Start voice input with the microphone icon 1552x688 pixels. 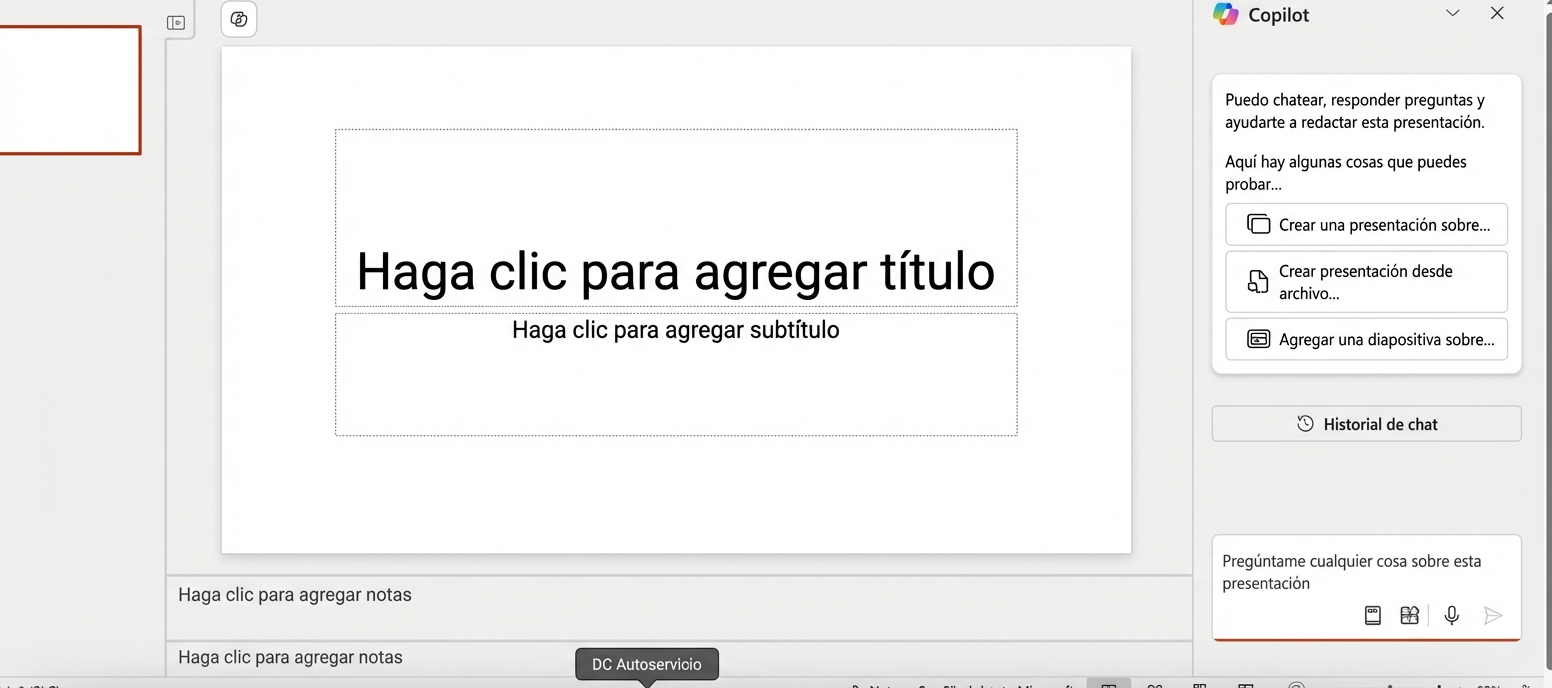pyautogui.click(x=1451, y=615)
